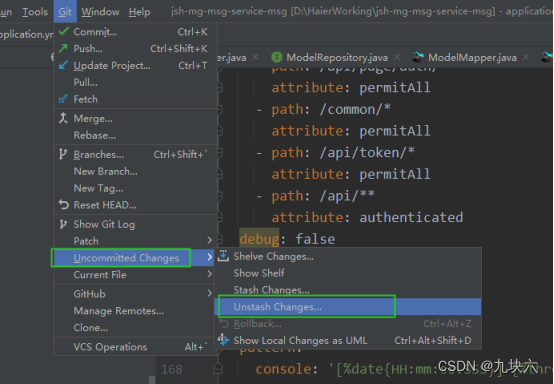The height and width of the screenshot is (384, 554).
Task: Open the Tools menu
Action: point(35,12)
